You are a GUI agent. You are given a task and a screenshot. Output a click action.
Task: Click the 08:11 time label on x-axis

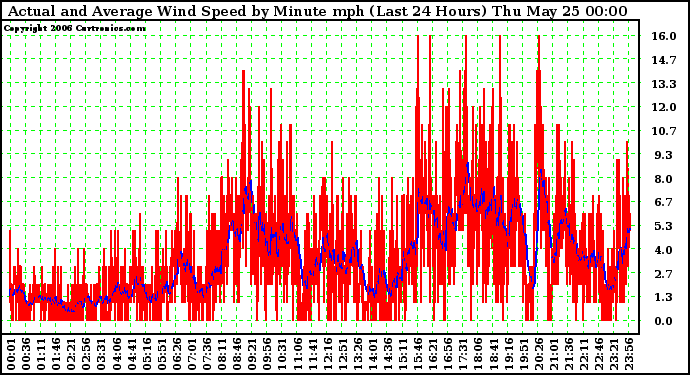click(x=222, y=354)
